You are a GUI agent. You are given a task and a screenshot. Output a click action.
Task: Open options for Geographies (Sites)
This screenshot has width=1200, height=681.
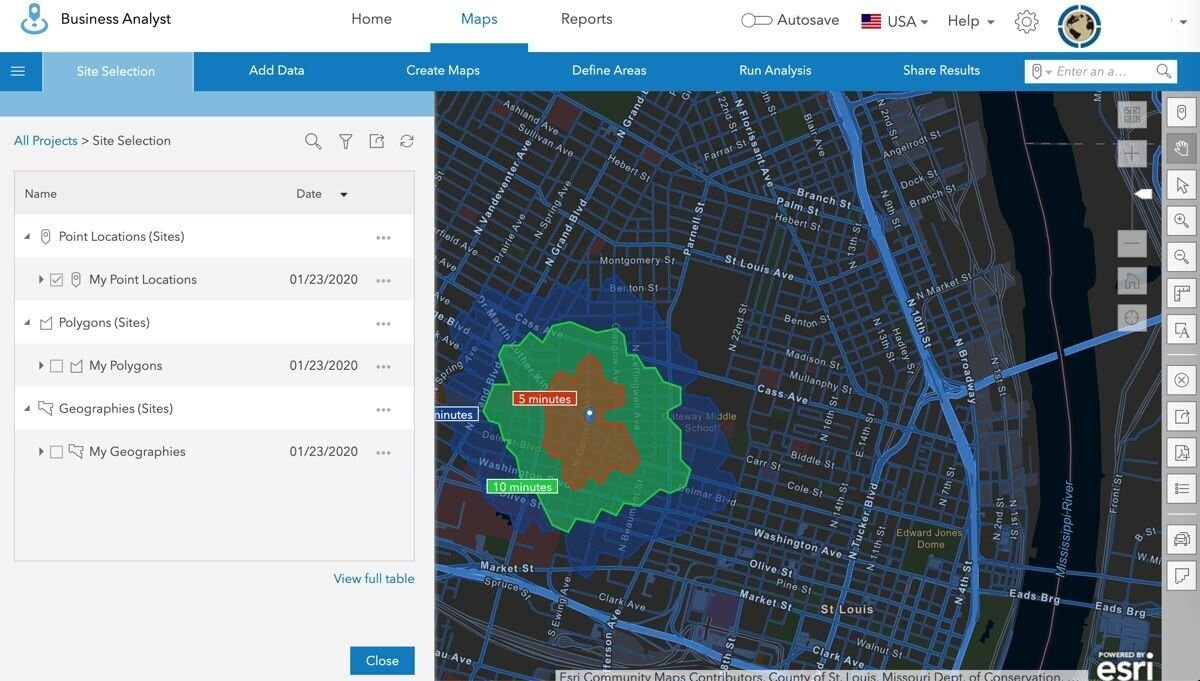point(383,410)
